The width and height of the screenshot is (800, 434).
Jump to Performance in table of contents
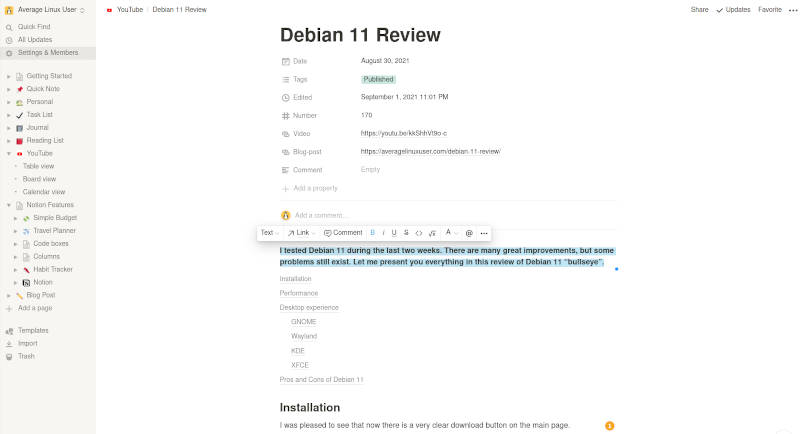[298, 293]
